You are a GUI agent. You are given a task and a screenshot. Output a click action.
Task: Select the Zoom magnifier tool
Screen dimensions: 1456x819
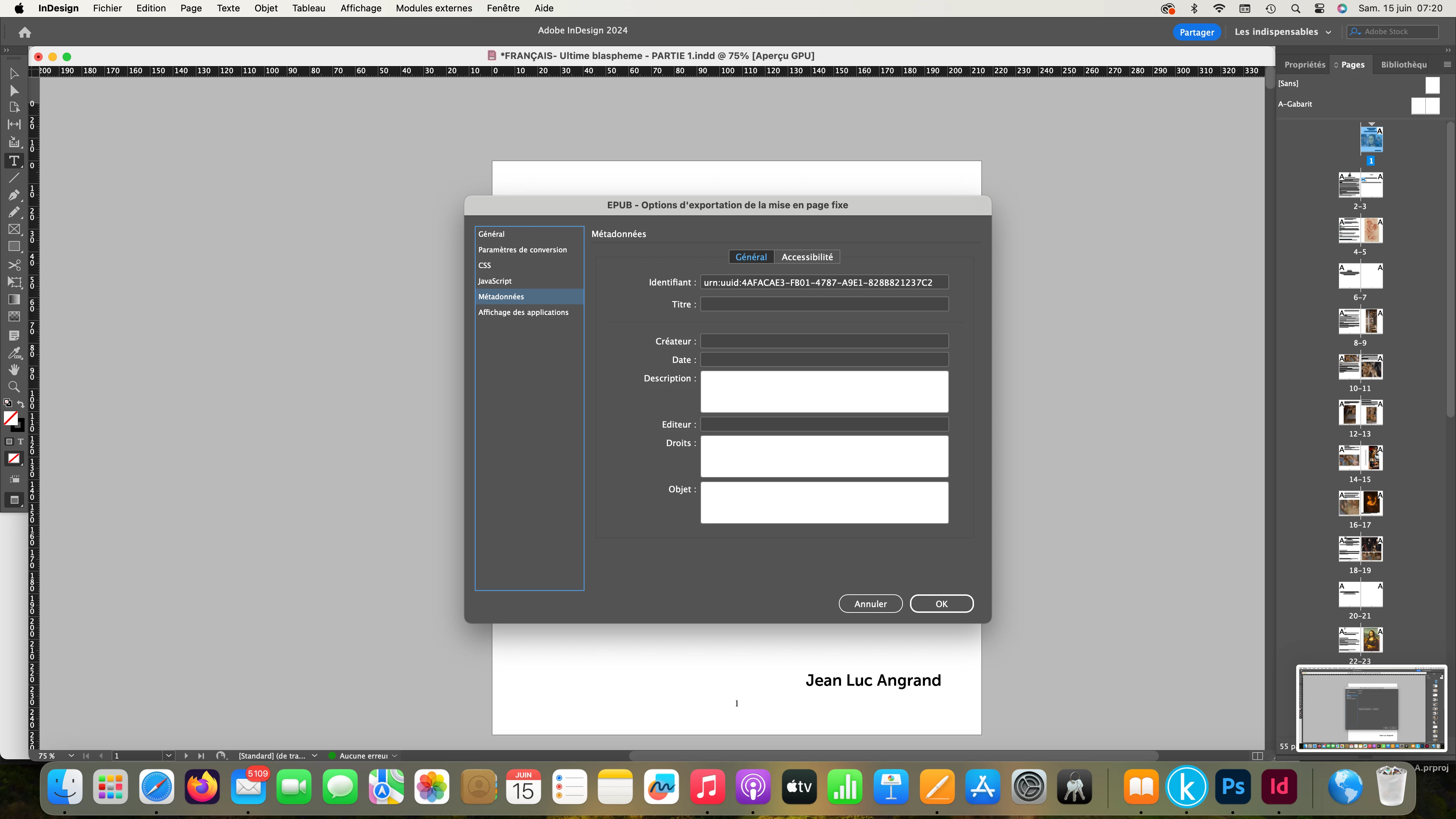click(14, 387)
